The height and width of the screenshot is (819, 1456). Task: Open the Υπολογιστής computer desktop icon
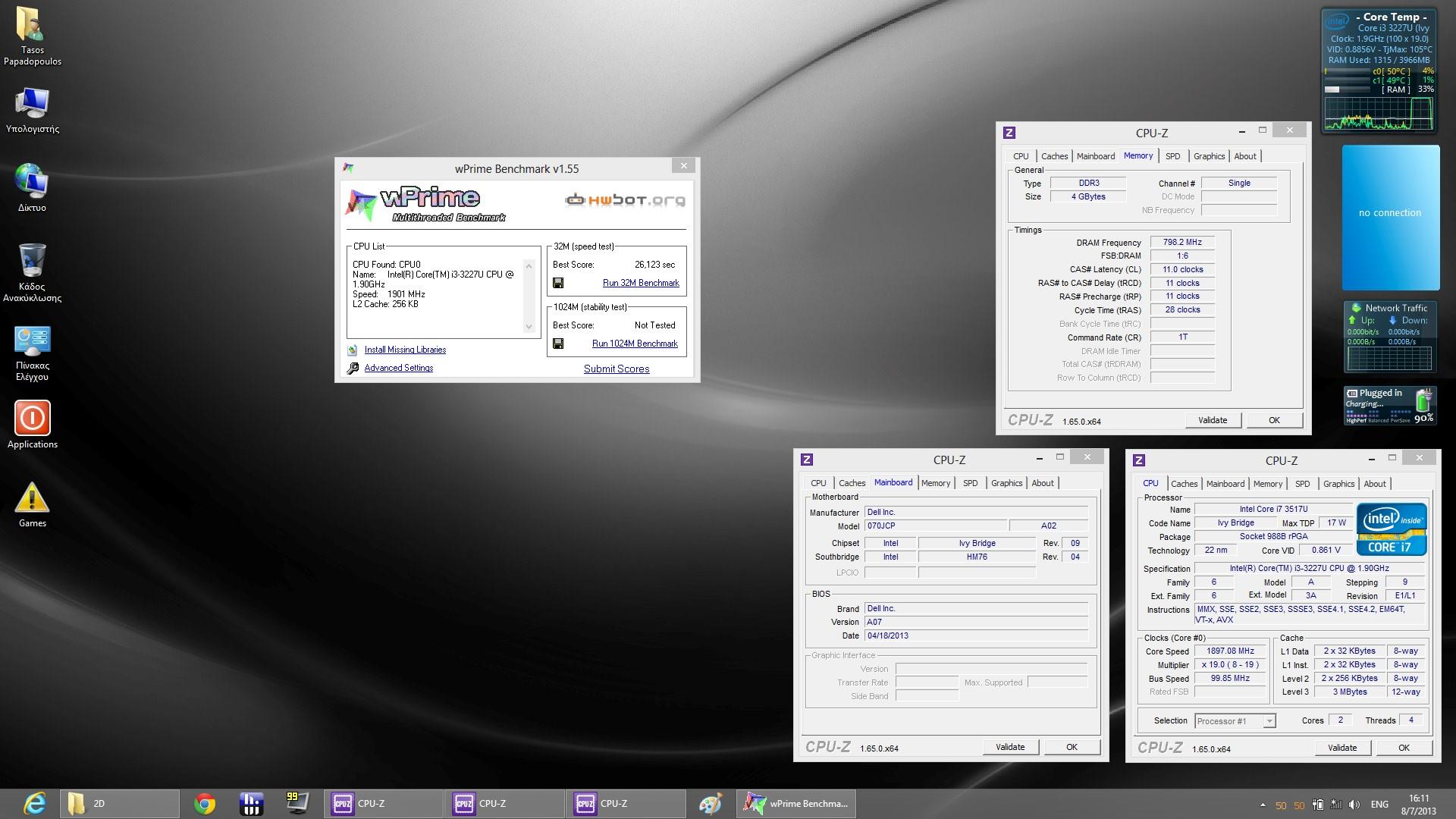pyautogui.click(x=32, y=110)
